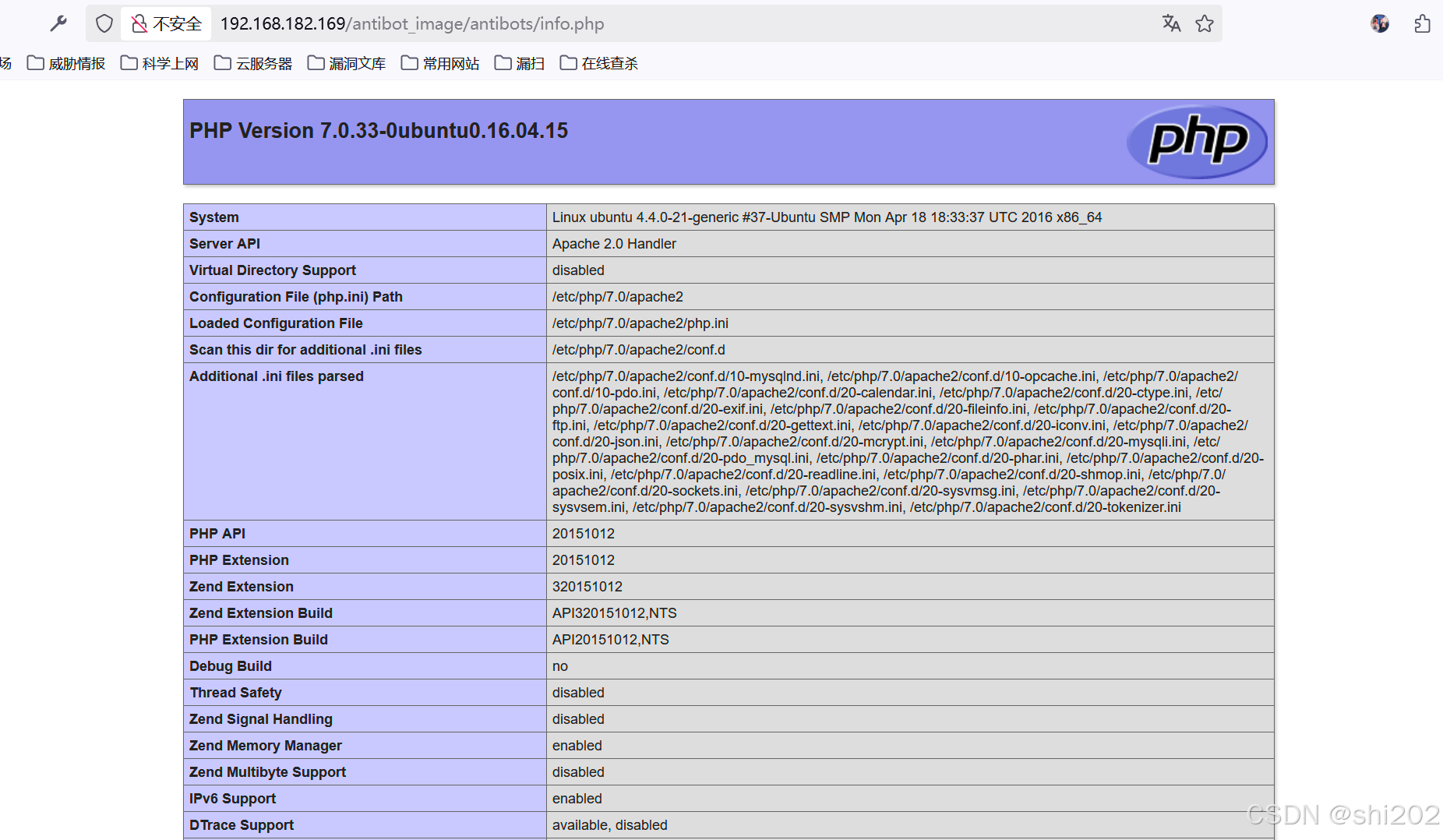
Task: Click the Virtual Directory Support label
Action: pos(273,270)
